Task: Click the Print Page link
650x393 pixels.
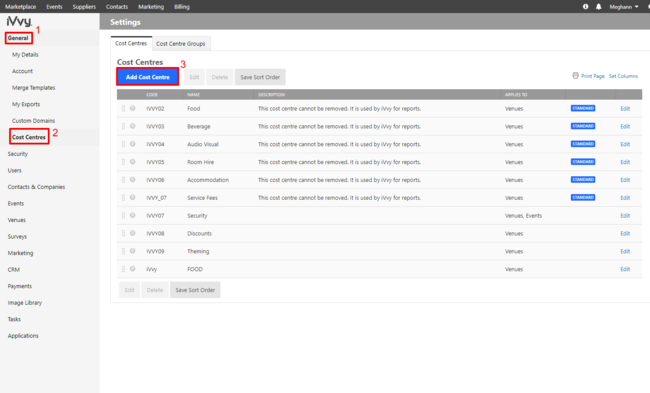Action: (593, 76)
